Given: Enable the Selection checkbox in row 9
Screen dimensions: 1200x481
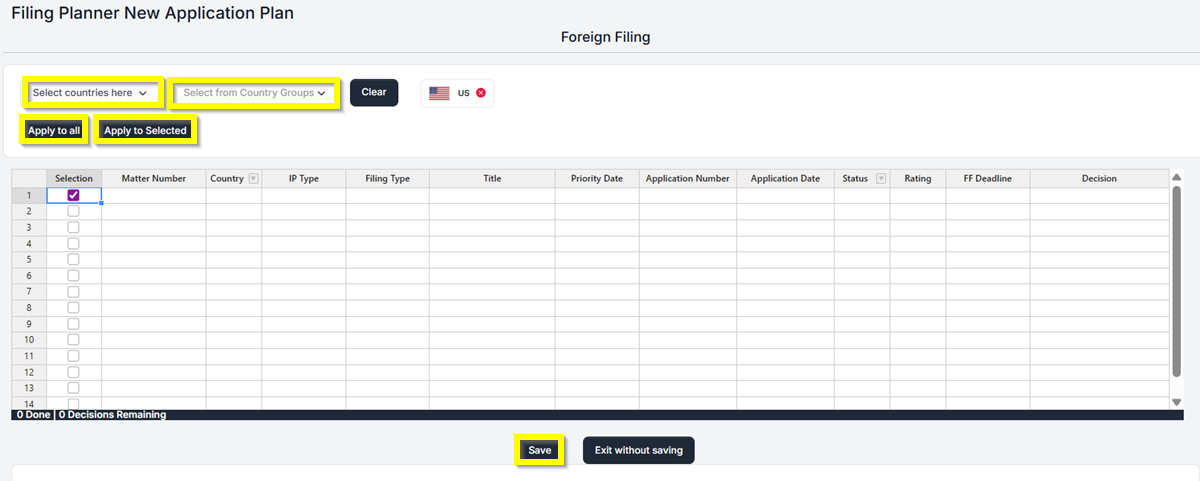Looking at the screenshot, I should click(73, 323).
